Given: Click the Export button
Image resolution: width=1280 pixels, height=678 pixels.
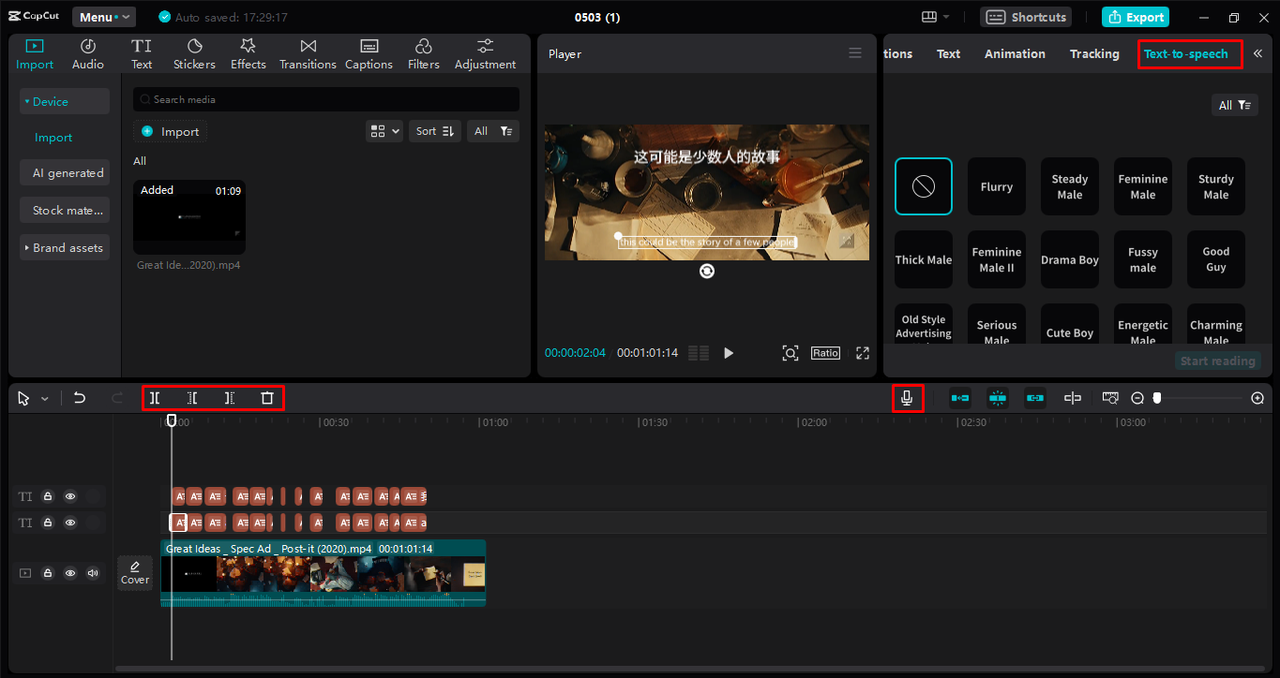Looking at the screenshot, I should pyautogui.click(x=1135, y=17).
